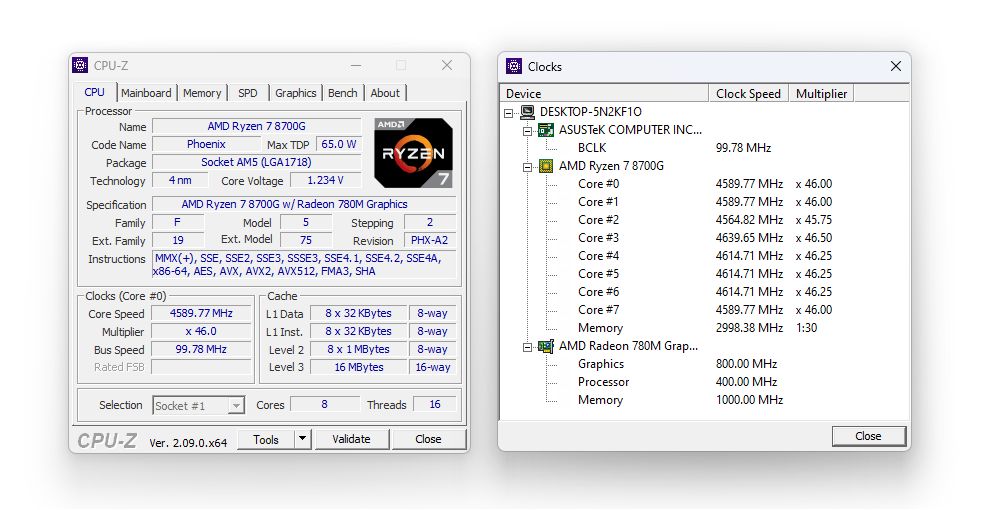Viewport: 1000px width, 510px height.
Task: Select the Core #0 row
Action: 704,184
